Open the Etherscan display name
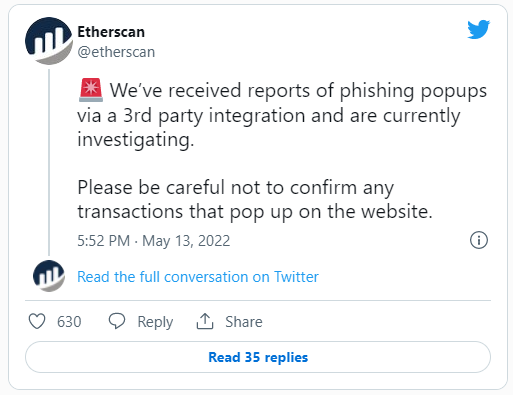 tap(111, 32)
